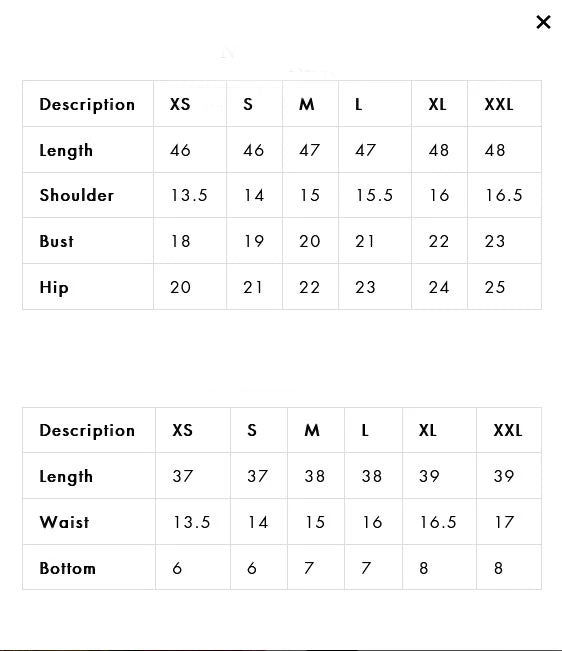Screen dimensions: 562x651
Task: Click the M header in bottom table
Action: 312,430
